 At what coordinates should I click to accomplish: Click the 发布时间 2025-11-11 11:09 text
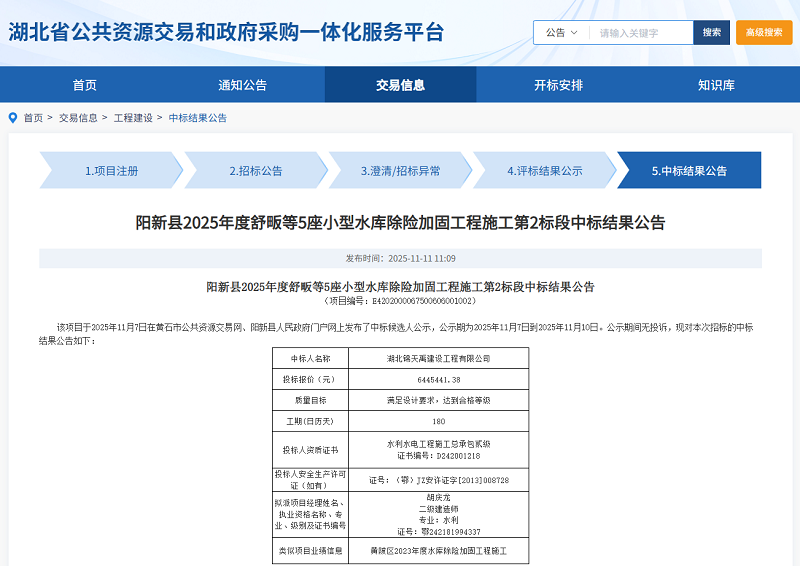coord(401,258)
